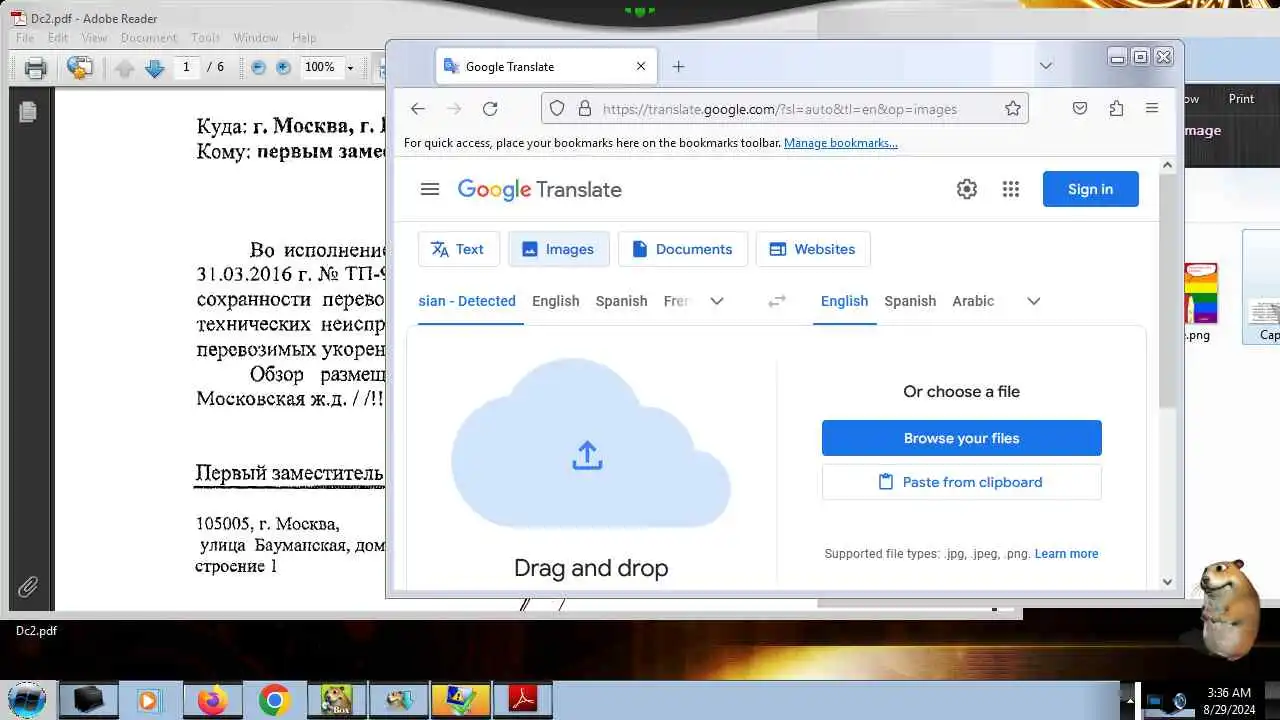Click Browse your files button
This screenshot has height=720, width=1280.
tap(962, 438)
